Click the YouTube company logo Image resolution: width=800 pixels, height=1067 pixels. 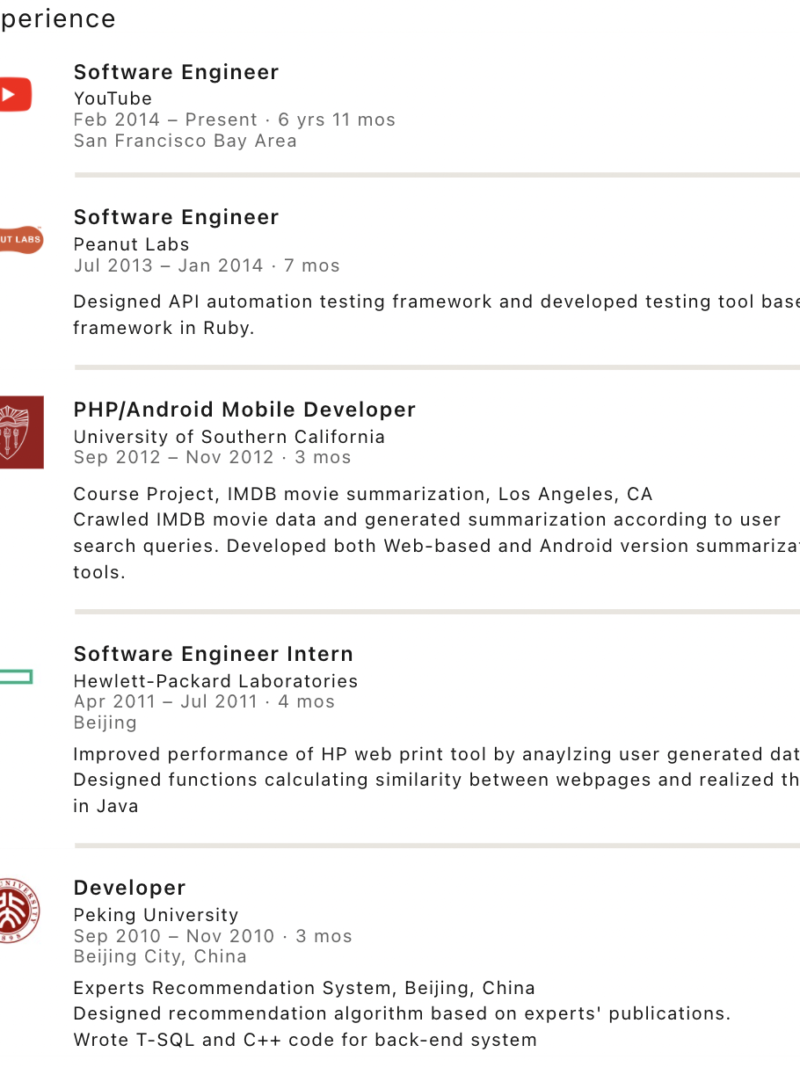click(x=14, y=95)
